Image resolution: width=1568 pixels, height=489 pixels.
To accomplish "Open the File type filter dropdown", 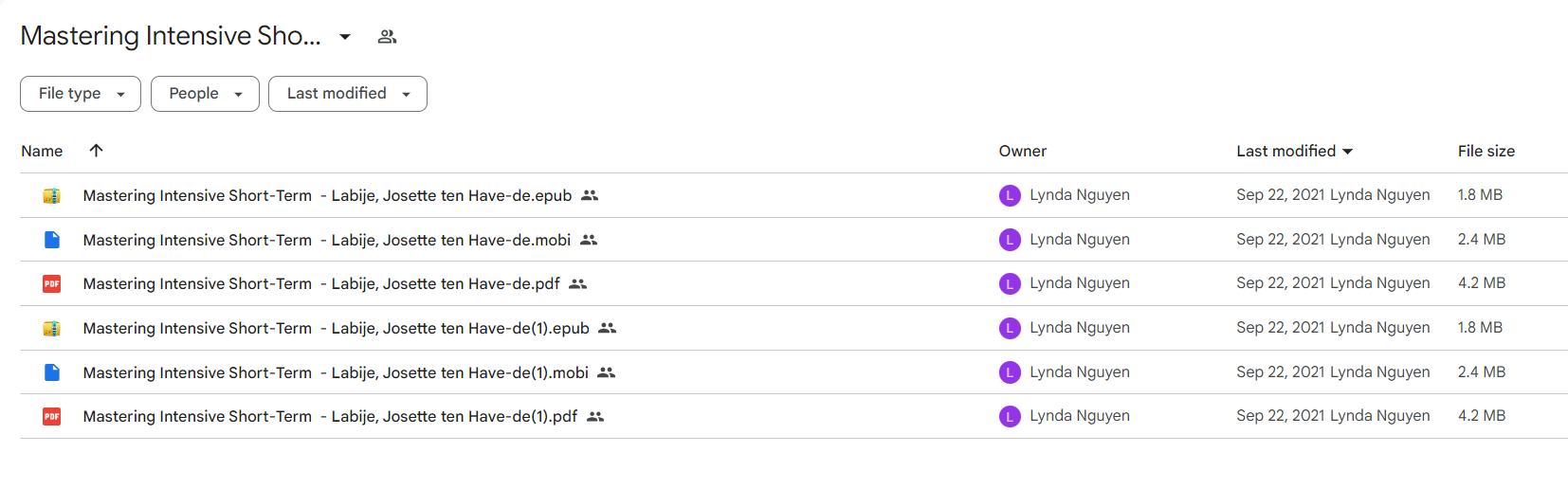I will [81, 94].
